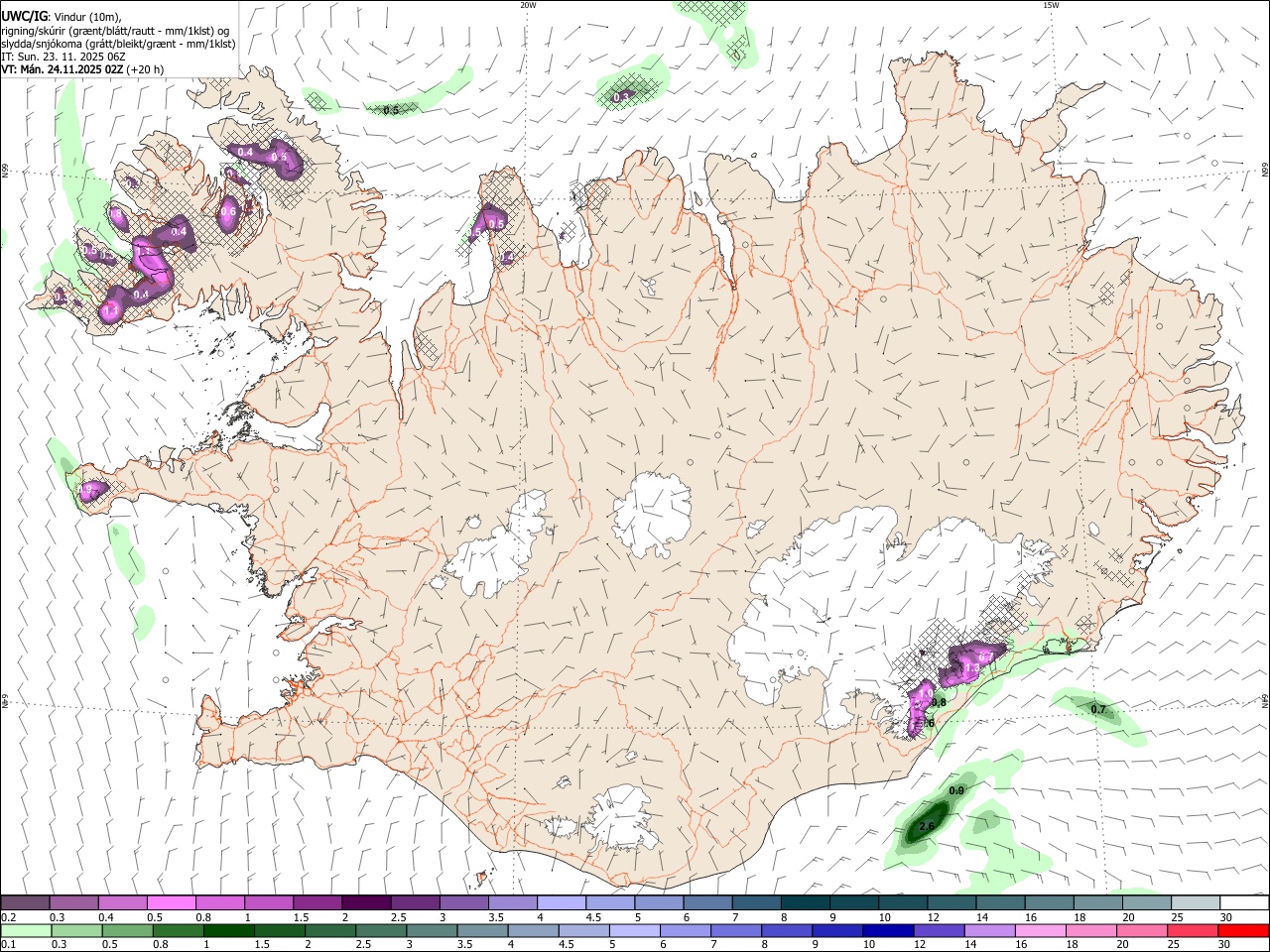Pick snow-scale swatch between 1.5 and 2
1270x952 pixels.
tap(317, 902)
